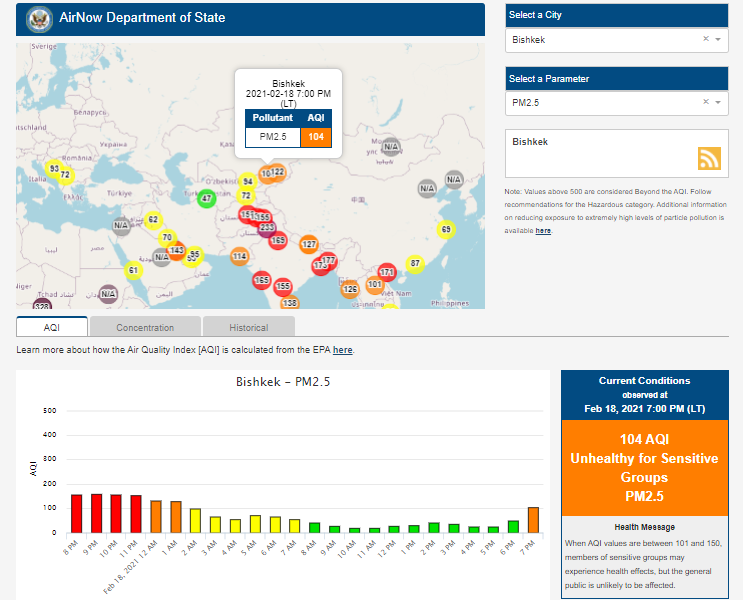Switch to the Concentration tab
This screenshot has width=743, height=600.
pyautogui.click(x=145, y=327)
